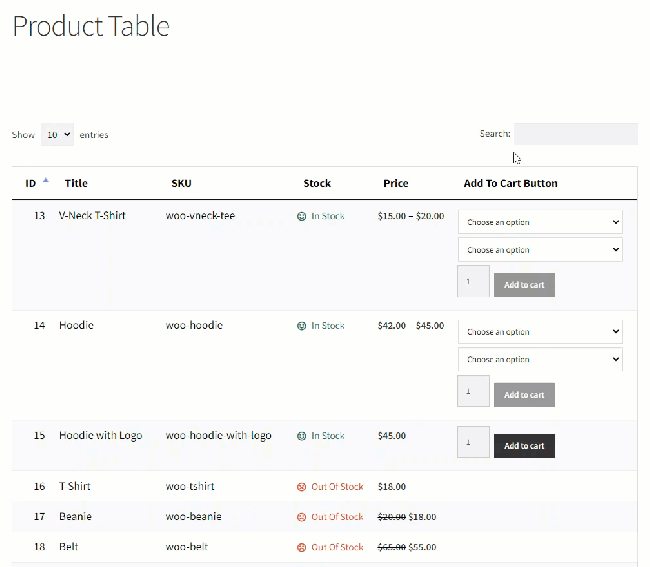Click the Product Table heading
This screenshot has width=650, height=567.
click(91, 26)
